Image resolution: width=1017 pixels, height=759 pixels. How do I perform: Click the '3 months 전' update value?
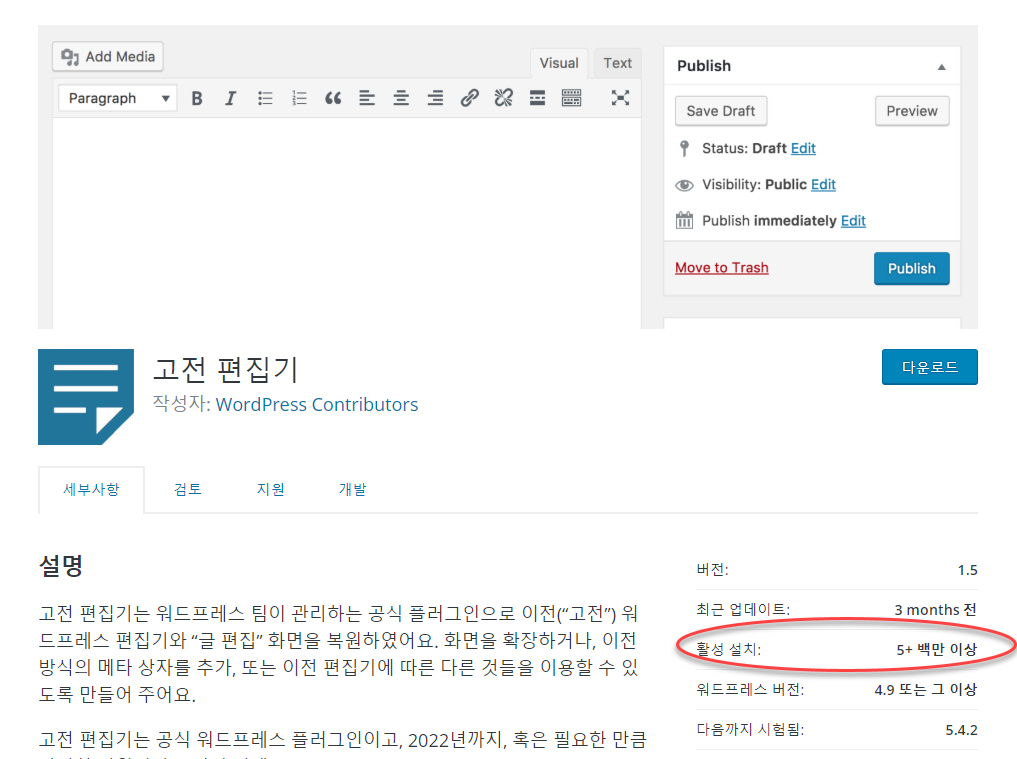935,610
